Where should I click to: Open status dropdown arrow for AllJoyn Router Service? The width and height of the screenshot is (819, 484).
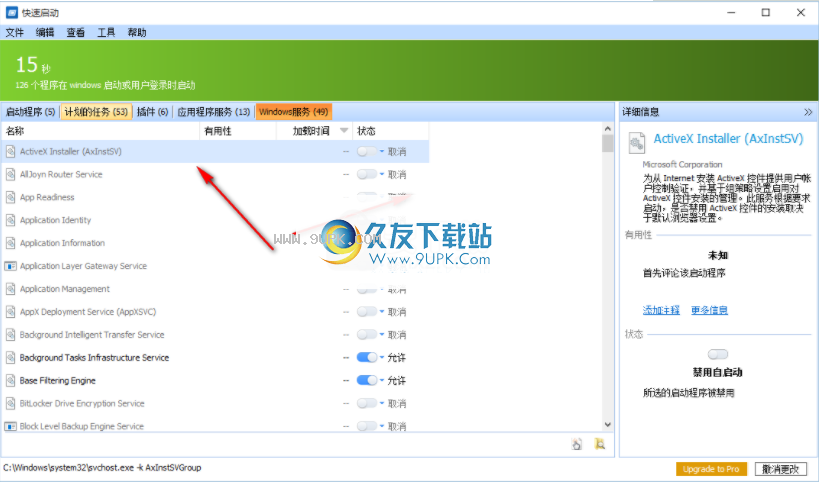pos(382,174)
